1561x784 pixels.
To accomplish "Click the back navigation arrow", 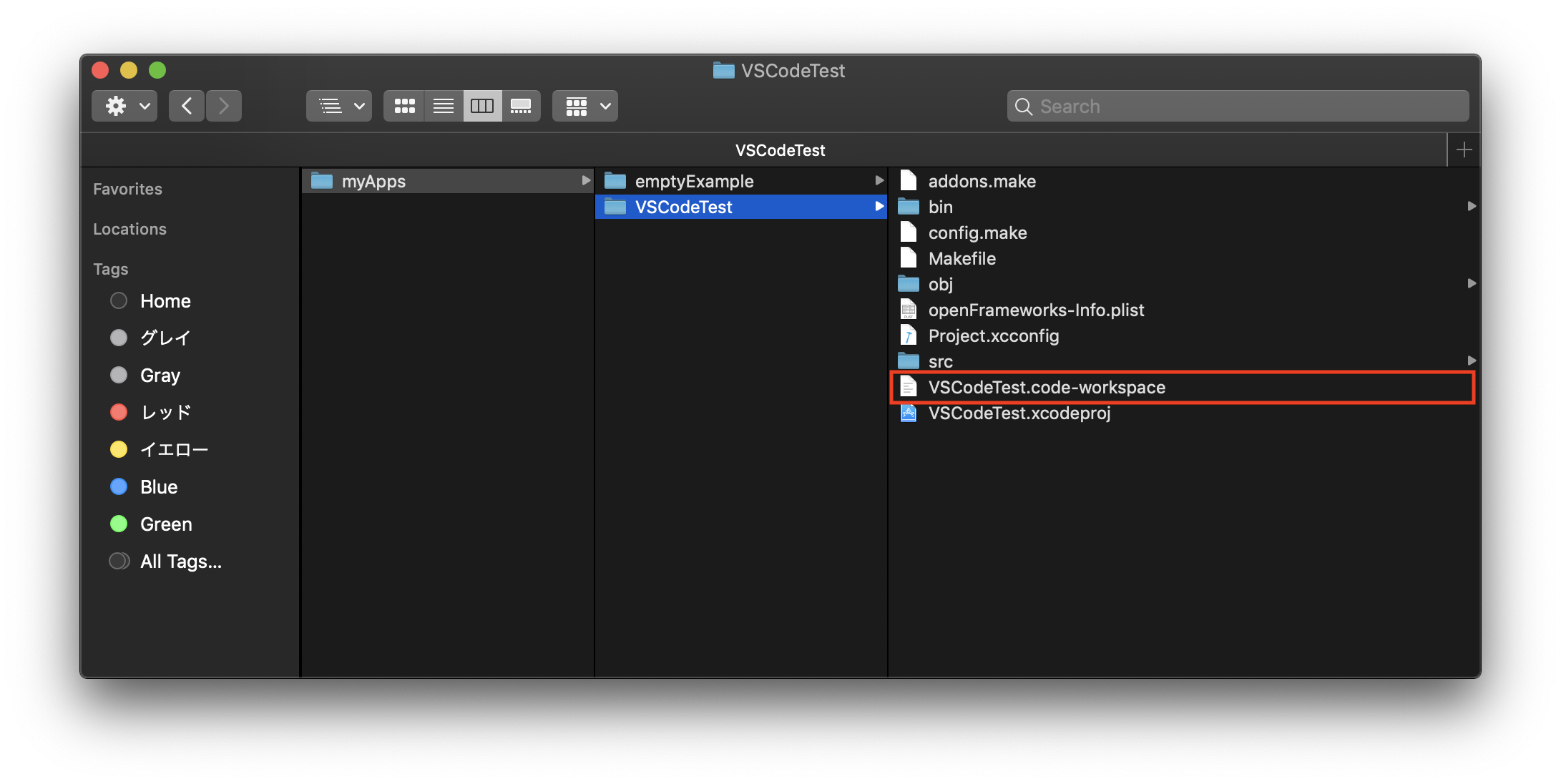I will 186,105.
